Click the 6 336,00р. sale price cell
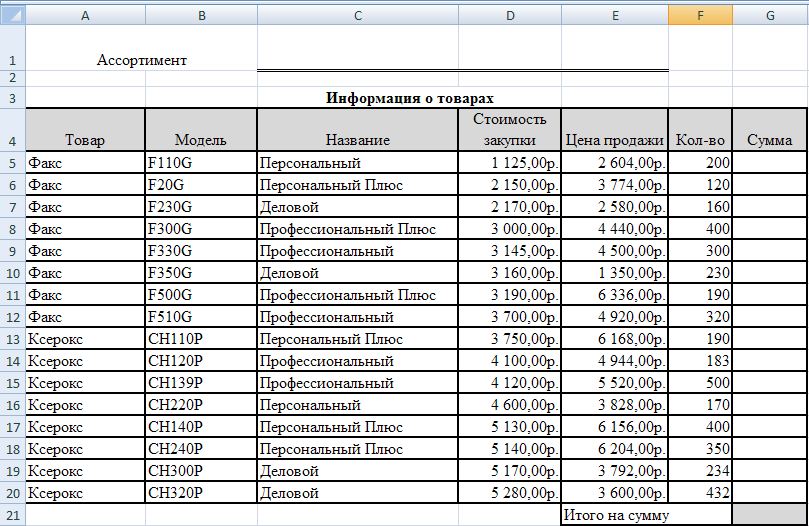The height and width of the screenshot is (526, 809). point(615,295)
